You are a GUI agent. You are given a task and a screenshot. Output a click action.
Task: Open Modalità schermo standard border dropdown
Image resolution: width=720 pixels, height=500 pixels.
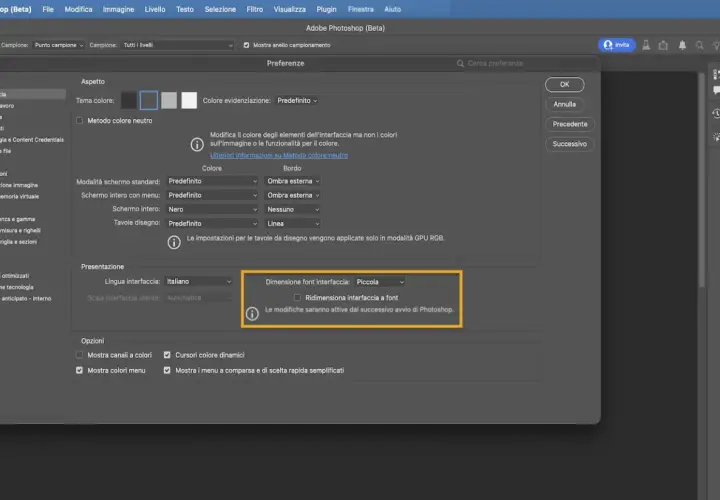tap(292, 181)
